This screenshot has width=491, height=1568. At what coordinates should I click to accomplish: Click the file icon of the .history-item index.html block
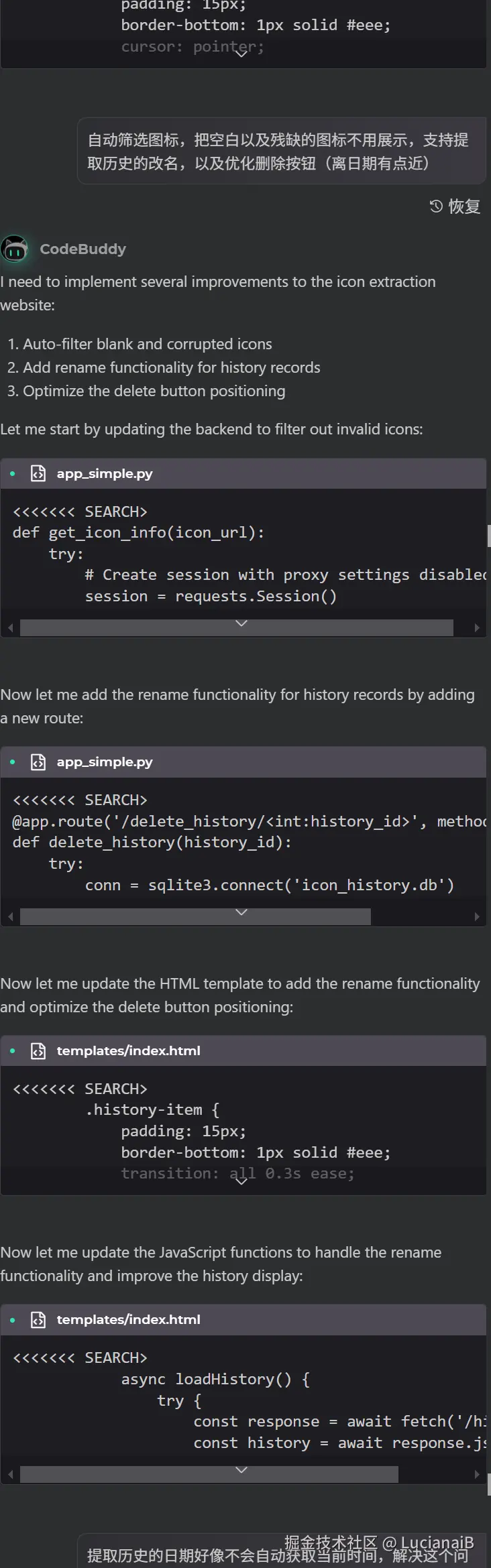point(38,1051)
